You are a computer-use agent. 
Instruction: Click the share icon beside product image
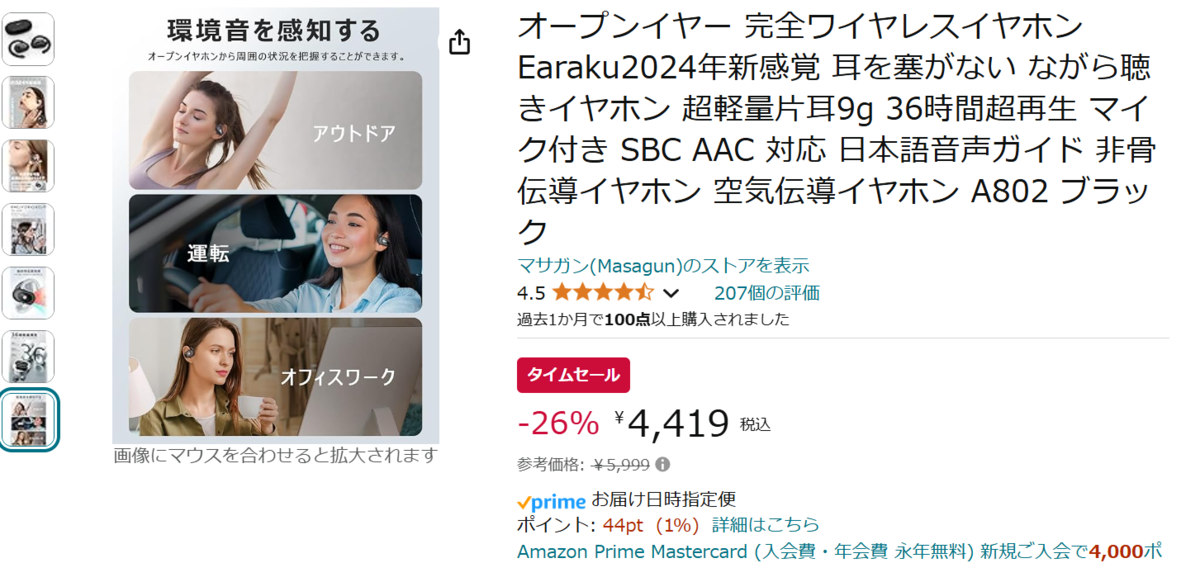(x=459, y=42)
